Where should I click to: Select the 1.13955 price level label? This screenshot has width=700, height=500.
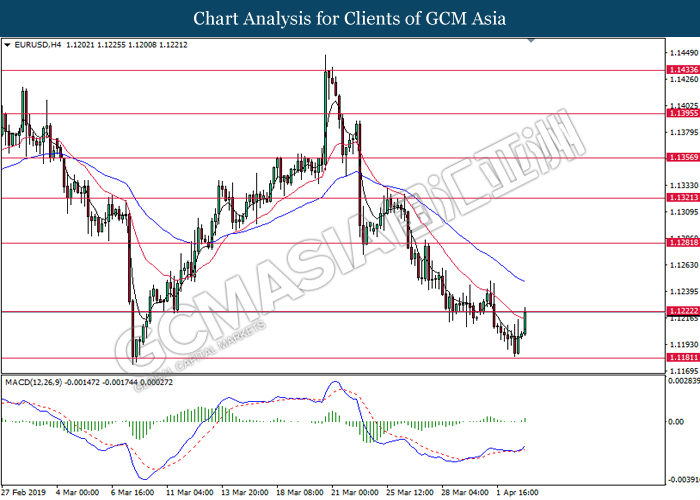(x=683, y=113)
